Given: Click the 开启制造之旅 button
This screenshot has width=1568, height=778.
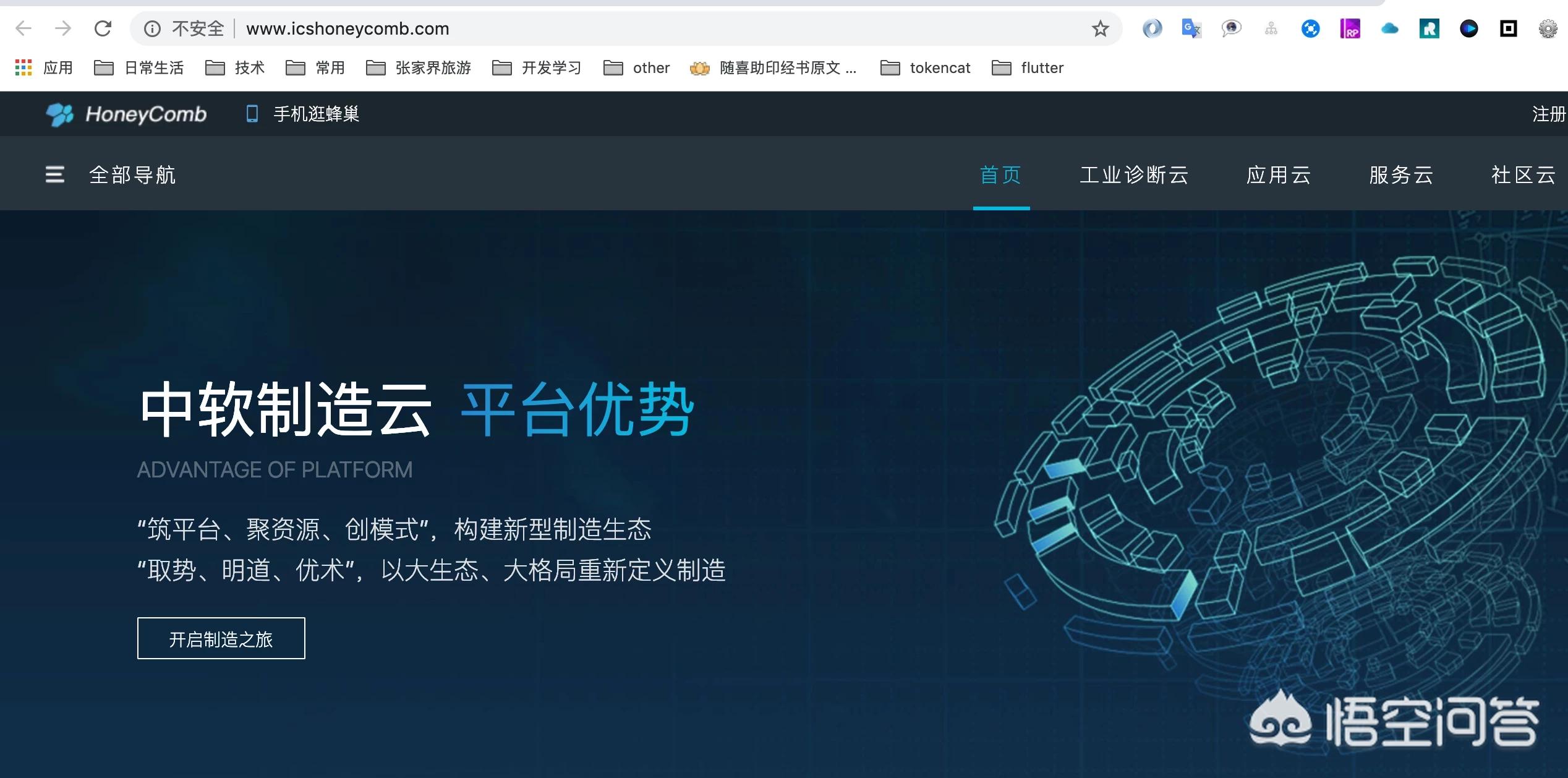Looking at the screenshot, I should 221,638.
